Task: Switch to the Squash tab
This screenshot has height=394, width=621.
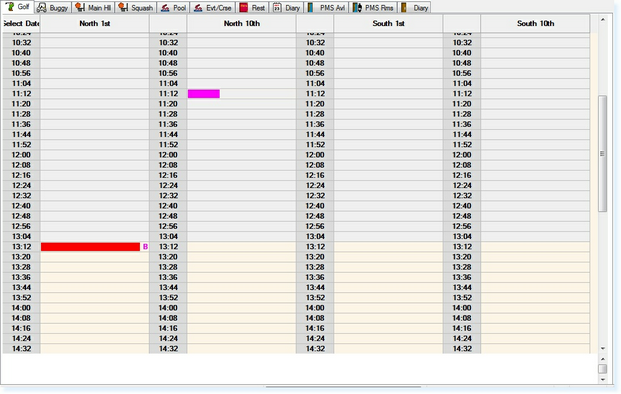Action: click(136, 8)
